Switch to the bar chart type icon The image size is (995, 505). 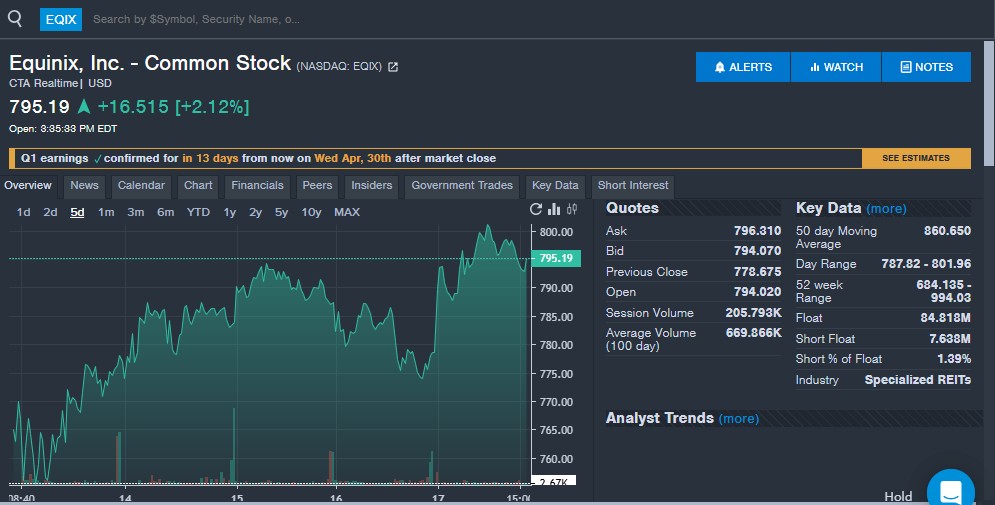click(554, 210)
